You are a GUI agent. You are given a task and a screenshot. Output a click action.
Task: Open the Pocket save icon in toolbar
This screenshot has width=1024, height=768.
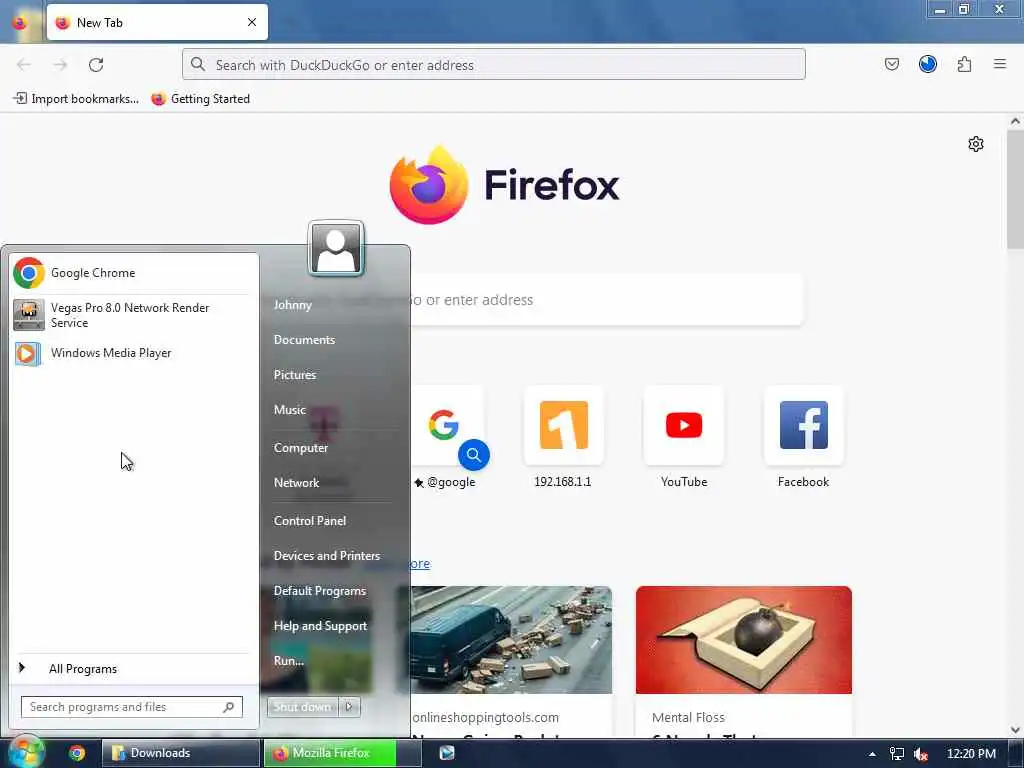point(891,64)
